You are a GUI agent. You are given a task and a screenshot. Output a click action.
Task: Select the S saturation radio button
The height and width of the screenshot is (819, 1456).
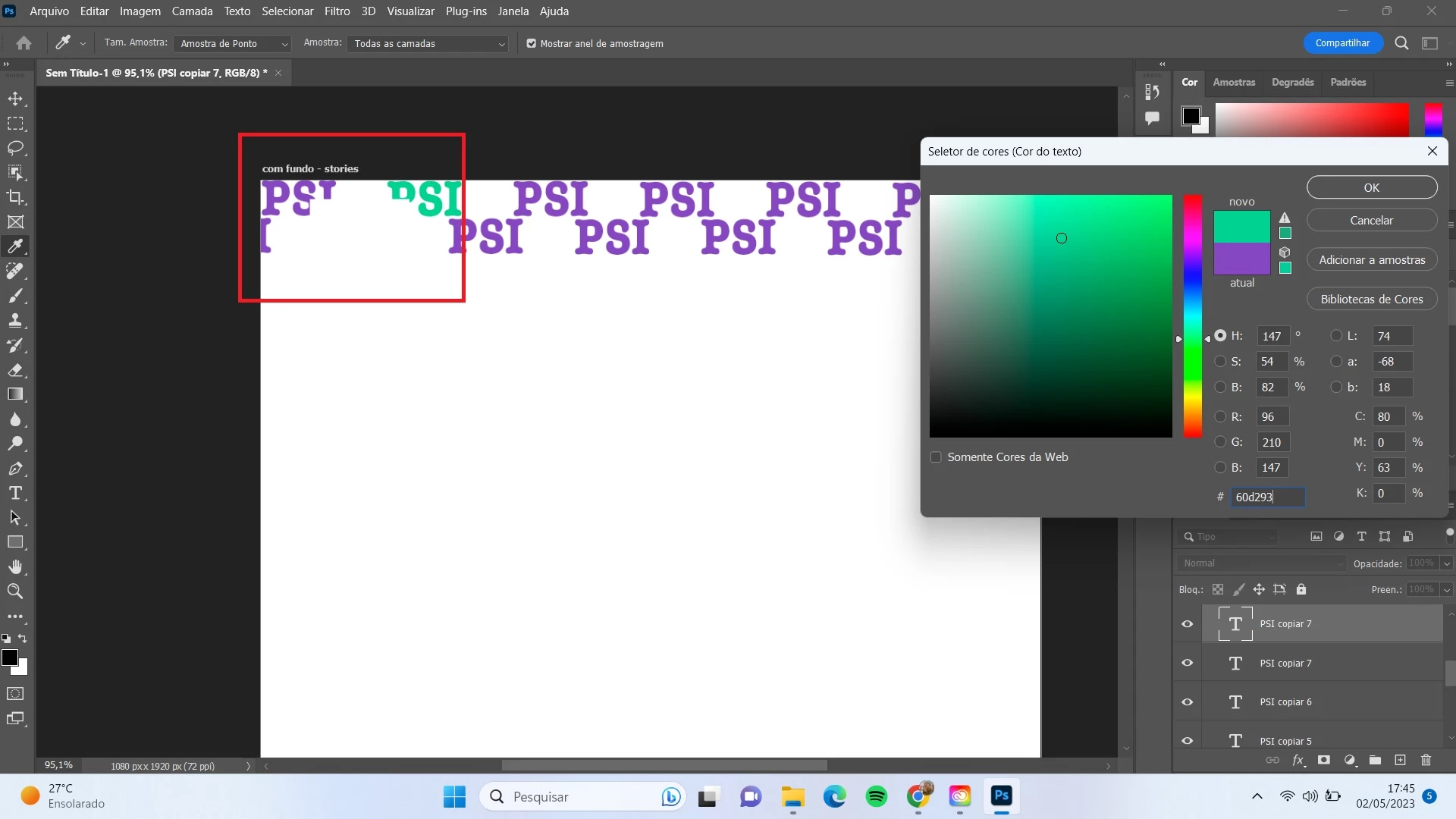click(1220, 362)
